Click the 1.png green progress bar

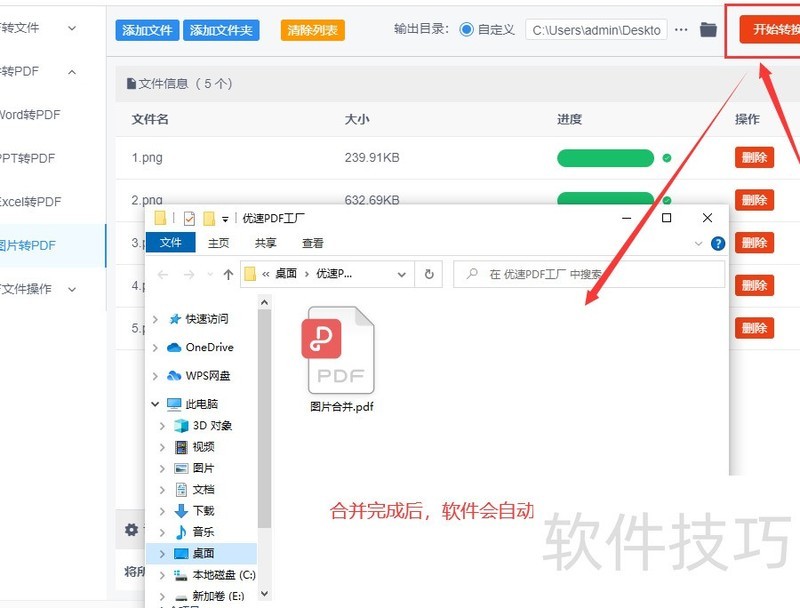click(x=605, y=158)
